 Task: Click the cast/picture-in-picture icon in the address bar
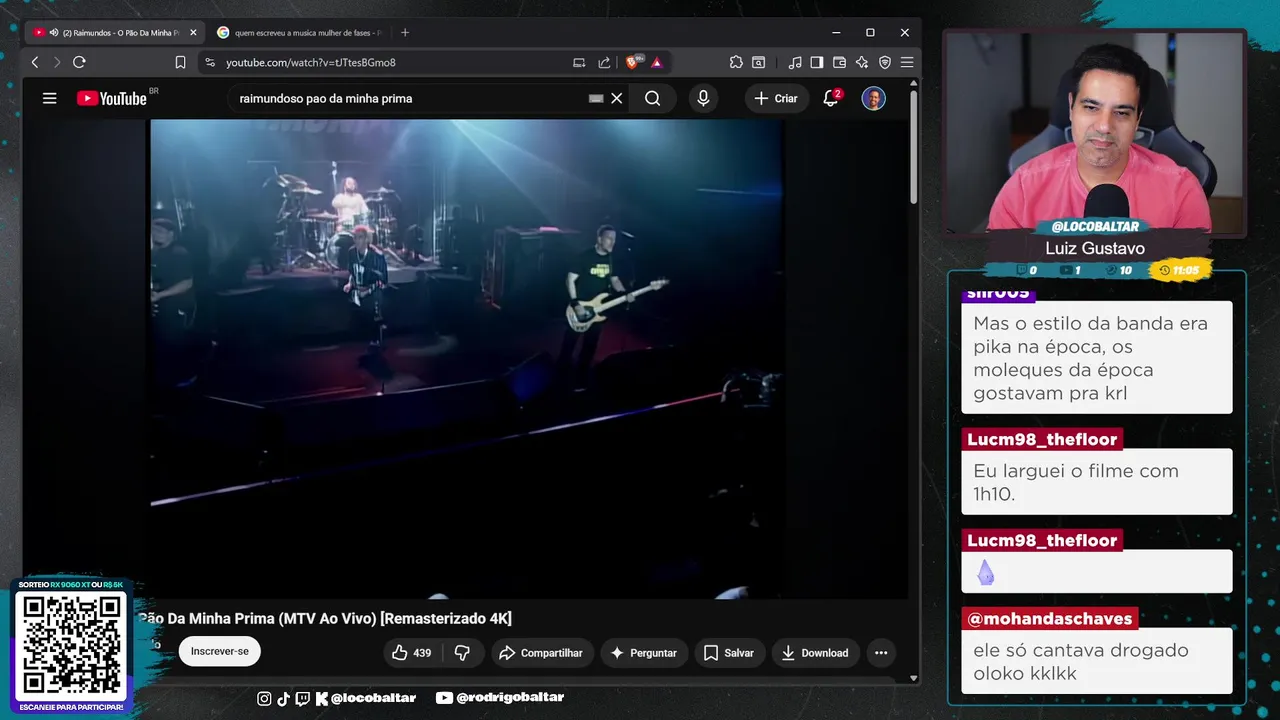[579, 62]
